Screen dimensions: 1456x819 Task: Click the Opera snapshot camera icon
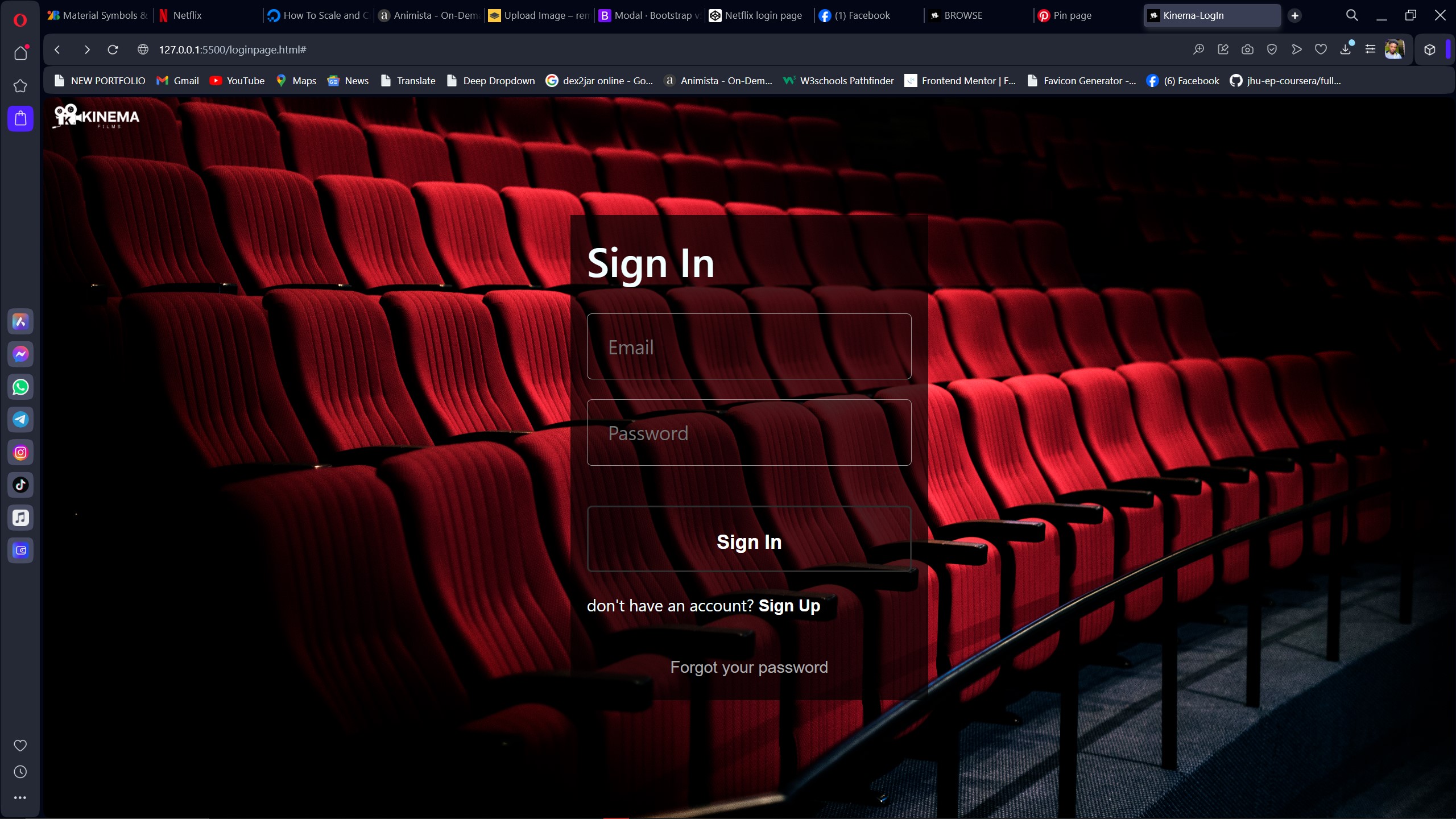[x=1247, y=50]
